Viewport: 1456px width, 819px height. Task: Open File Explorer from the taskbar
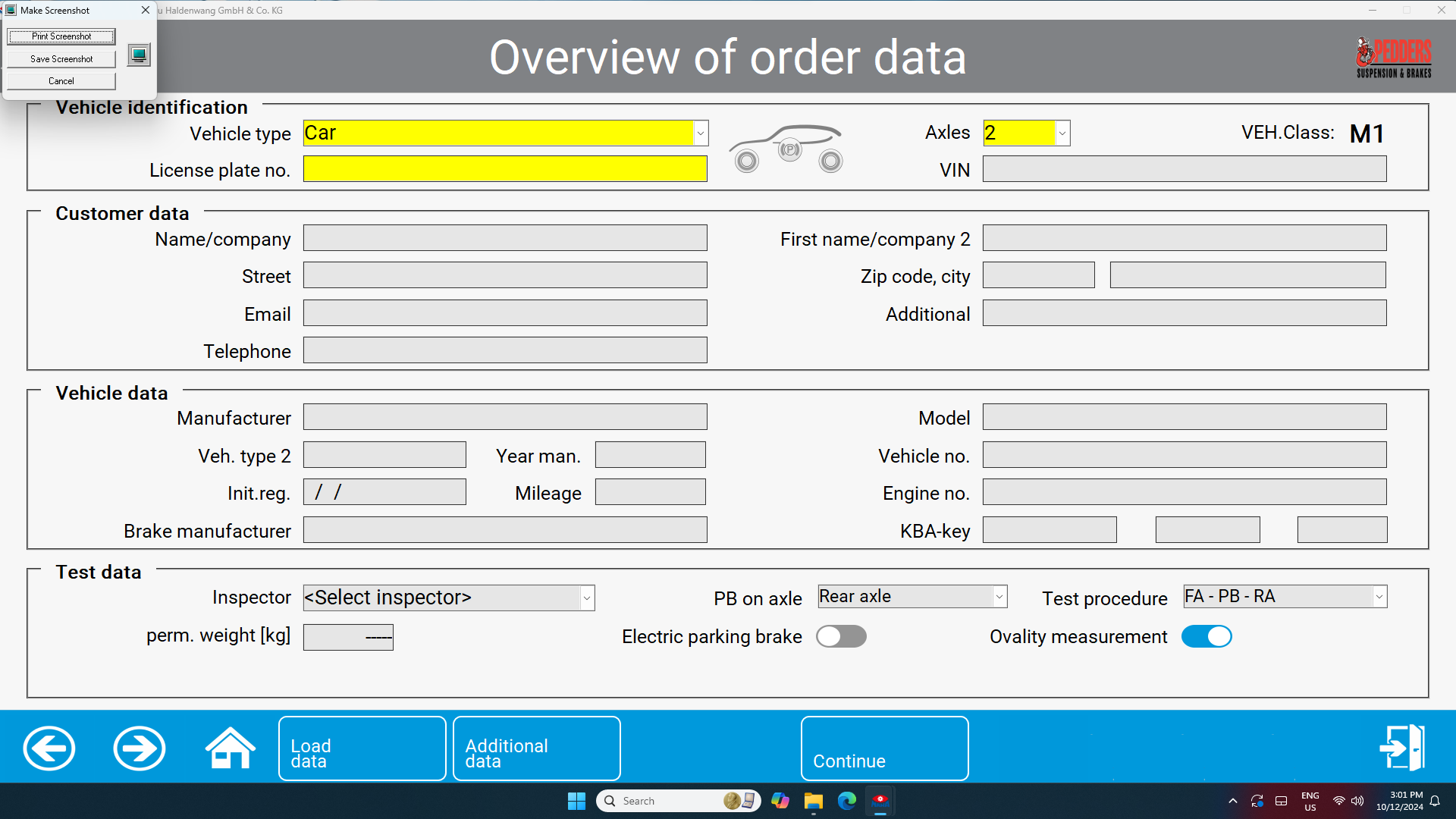point(814,801)
